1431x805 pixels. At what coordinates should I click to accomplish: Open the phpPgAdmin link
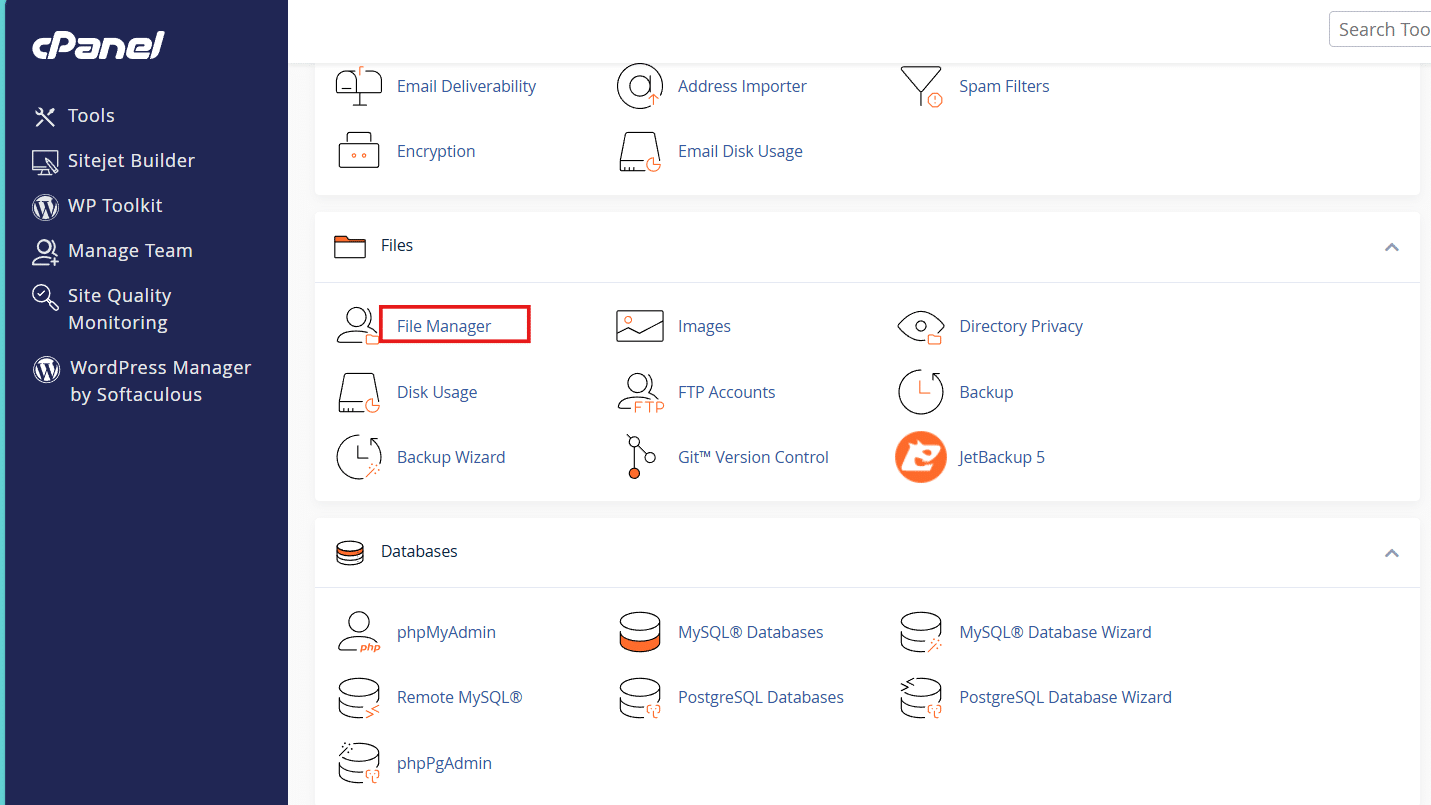[444, 763]
